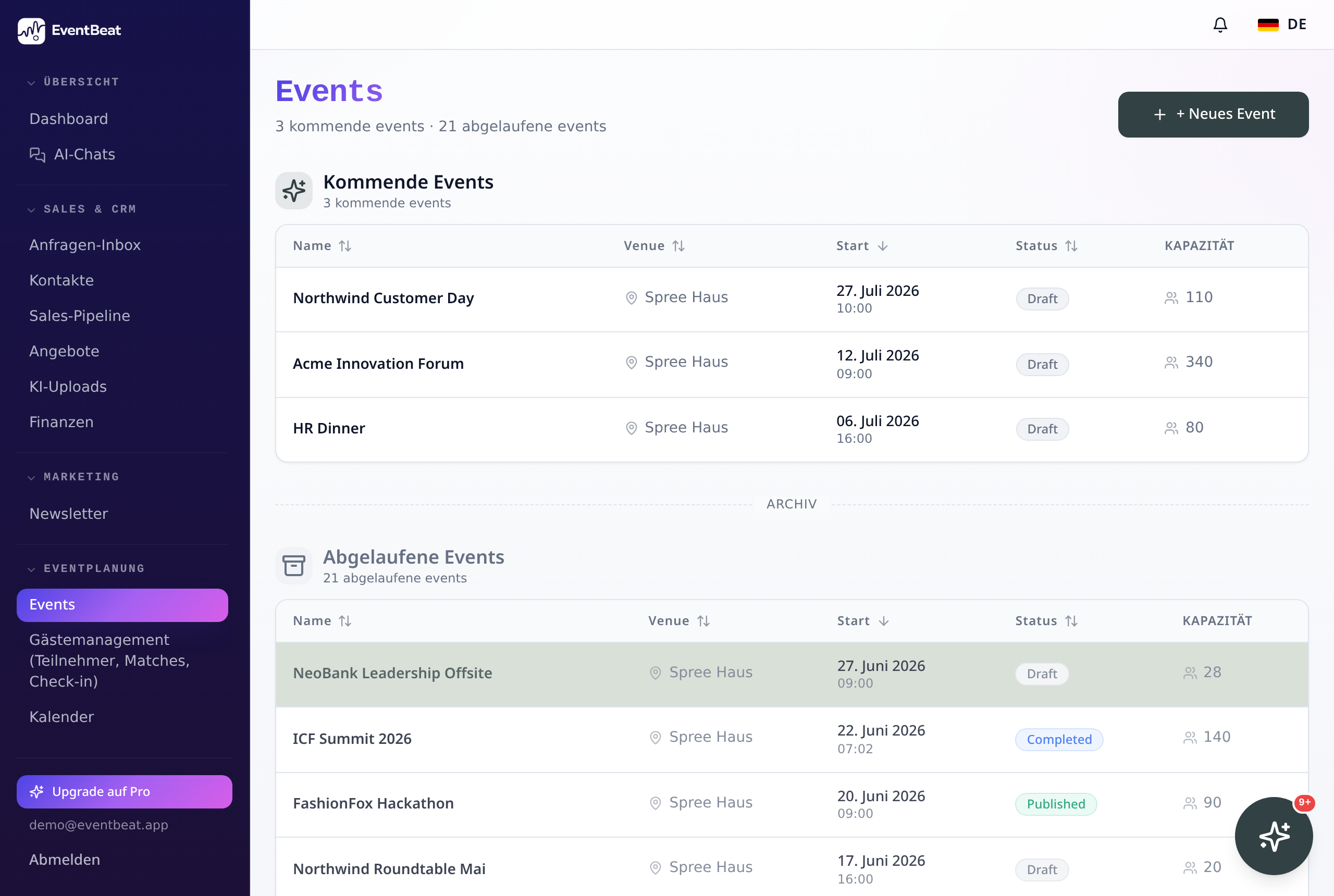
Task: Click capacity people icon next to 28
Action: [1190, 673]
